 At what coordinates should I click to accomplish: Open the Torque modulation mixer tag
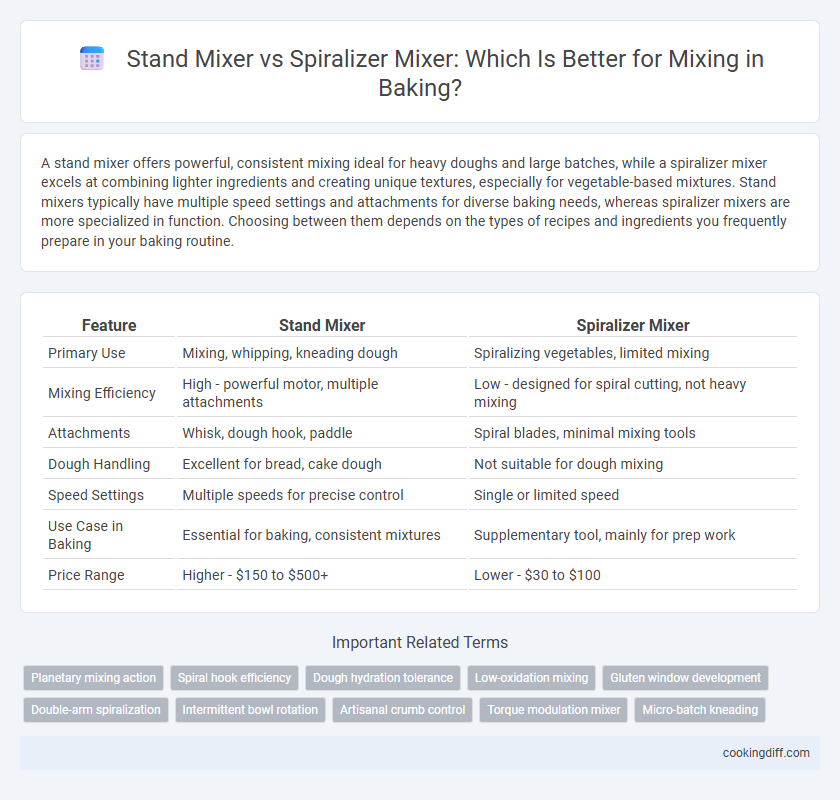click(553, 710)
